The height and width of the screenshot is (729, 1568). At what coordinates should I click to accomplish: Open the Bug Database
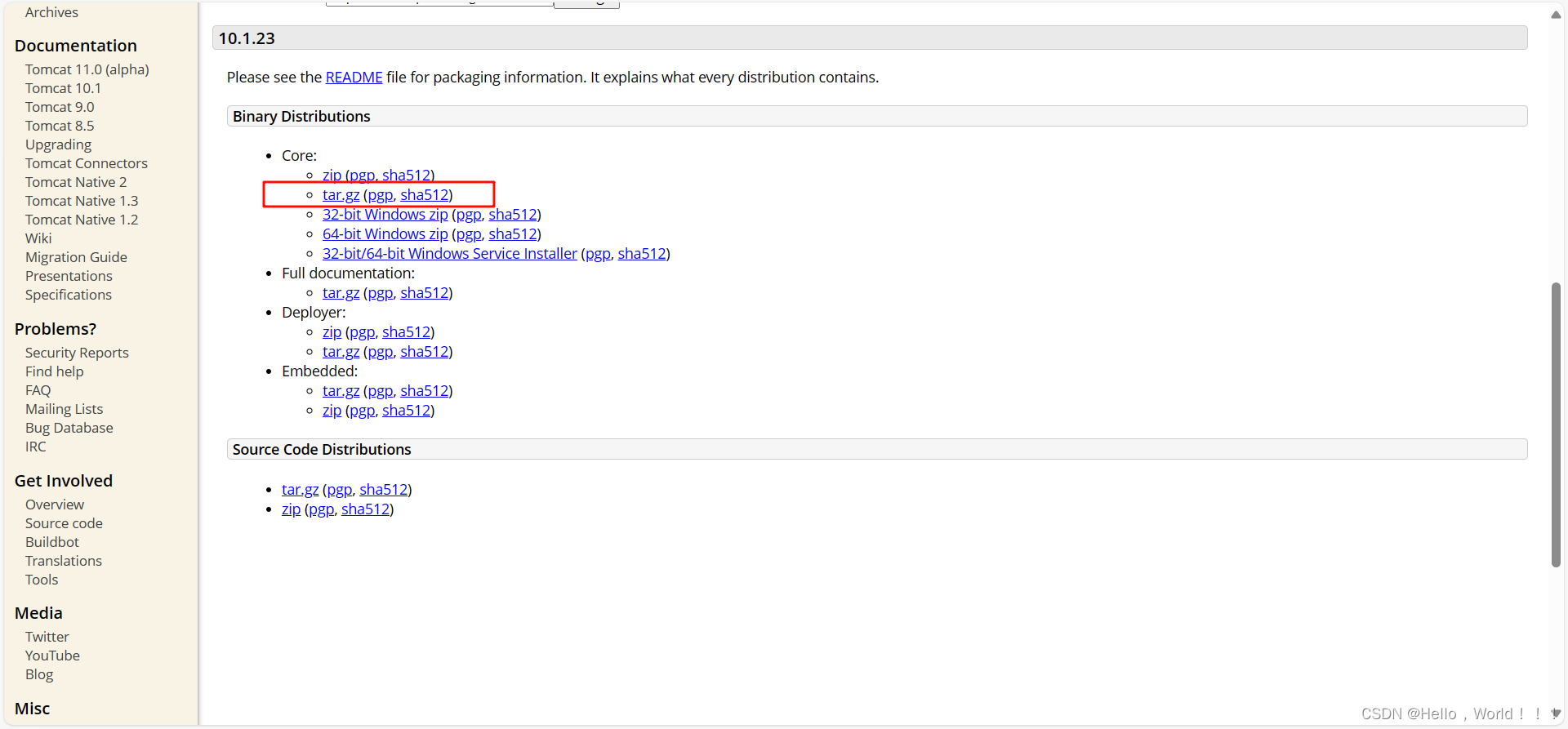click(x=69, y=428)
